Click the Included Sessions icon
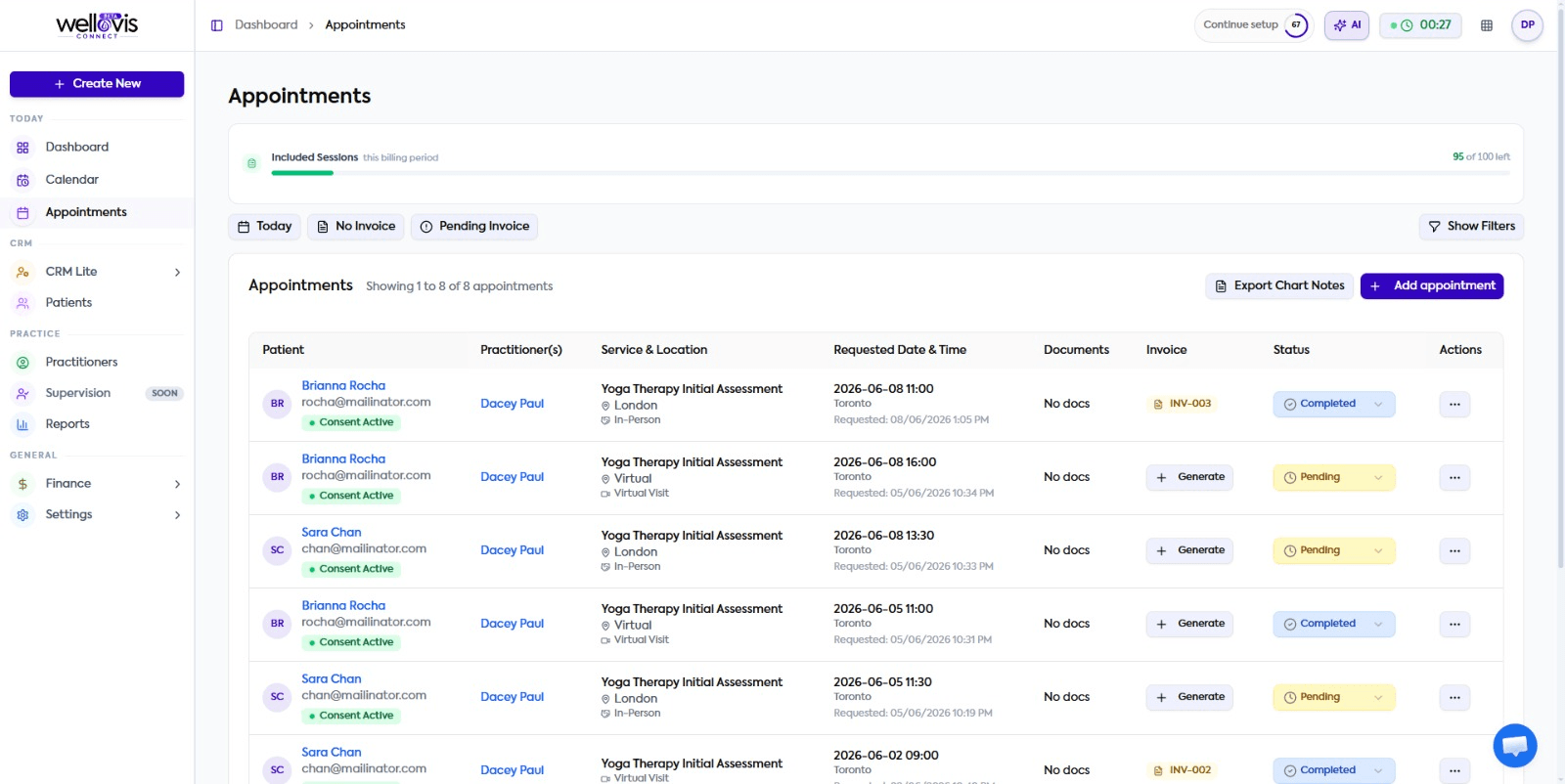 (x=251, y=163)
